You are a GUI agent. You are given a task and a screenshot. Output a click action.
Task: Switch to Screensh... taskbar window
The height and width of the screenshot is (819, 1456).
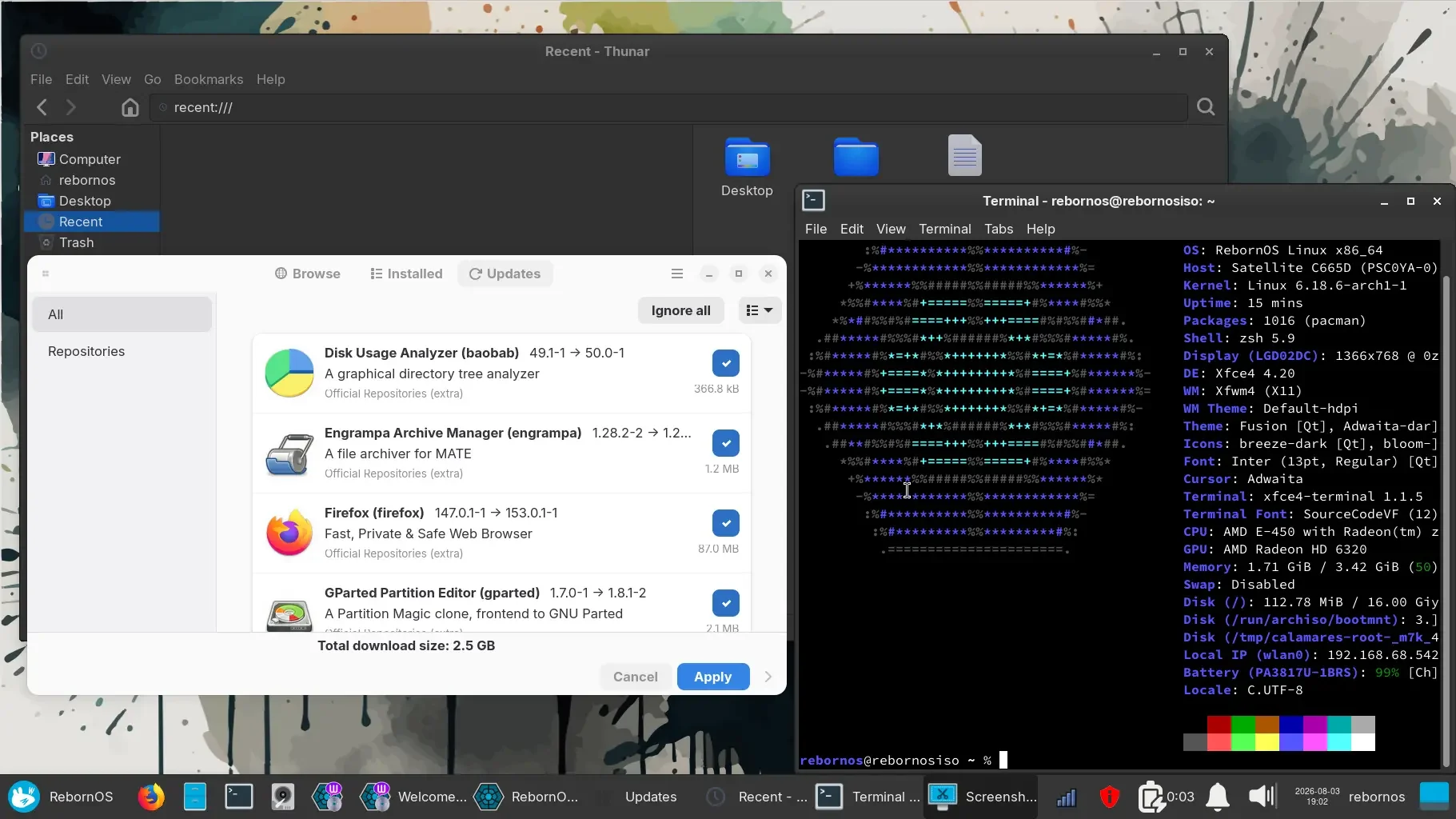tap(981, 797)
